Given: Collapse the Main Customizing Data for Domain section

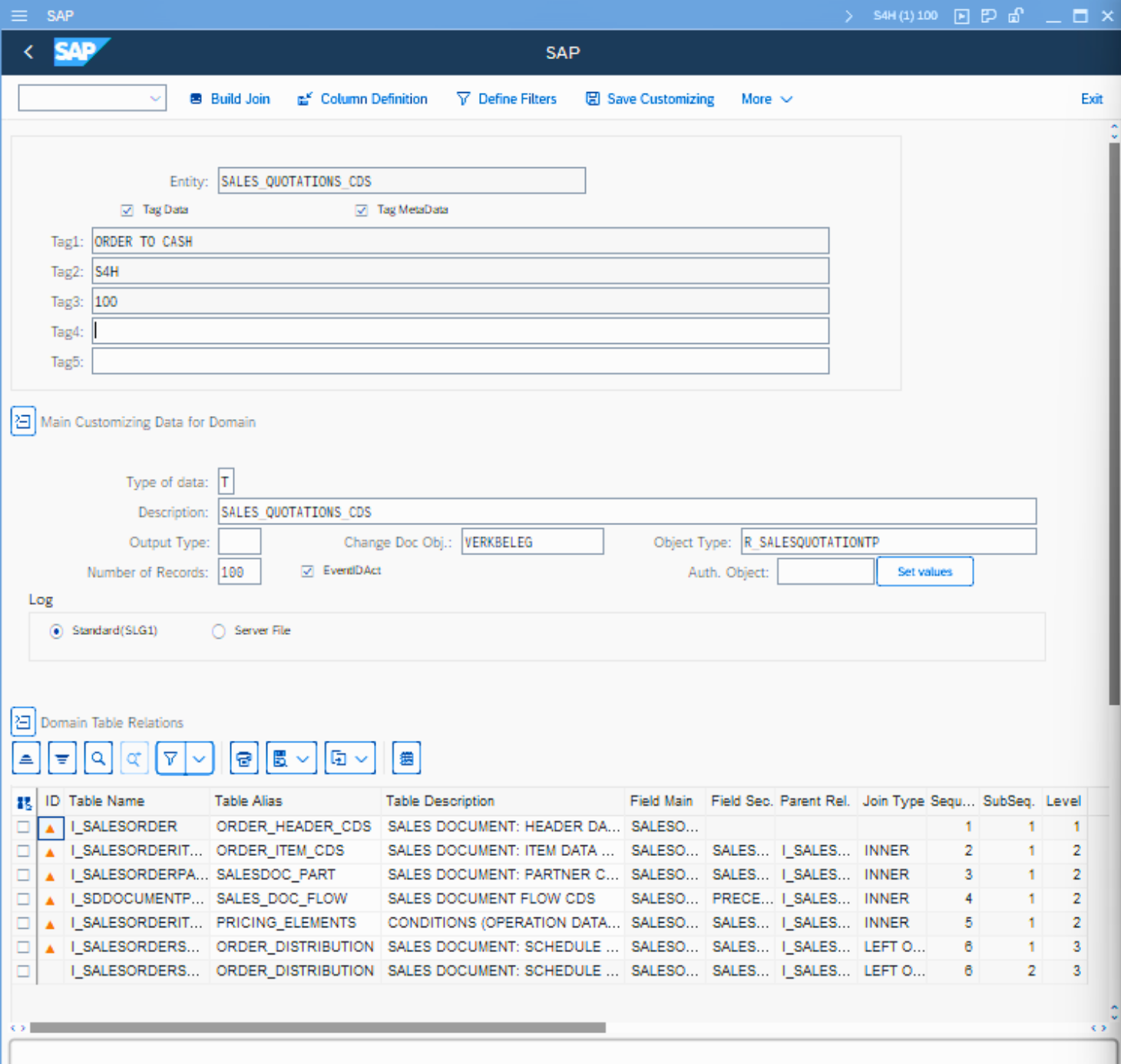Looking at the screenshot, I should click(23, 421).
